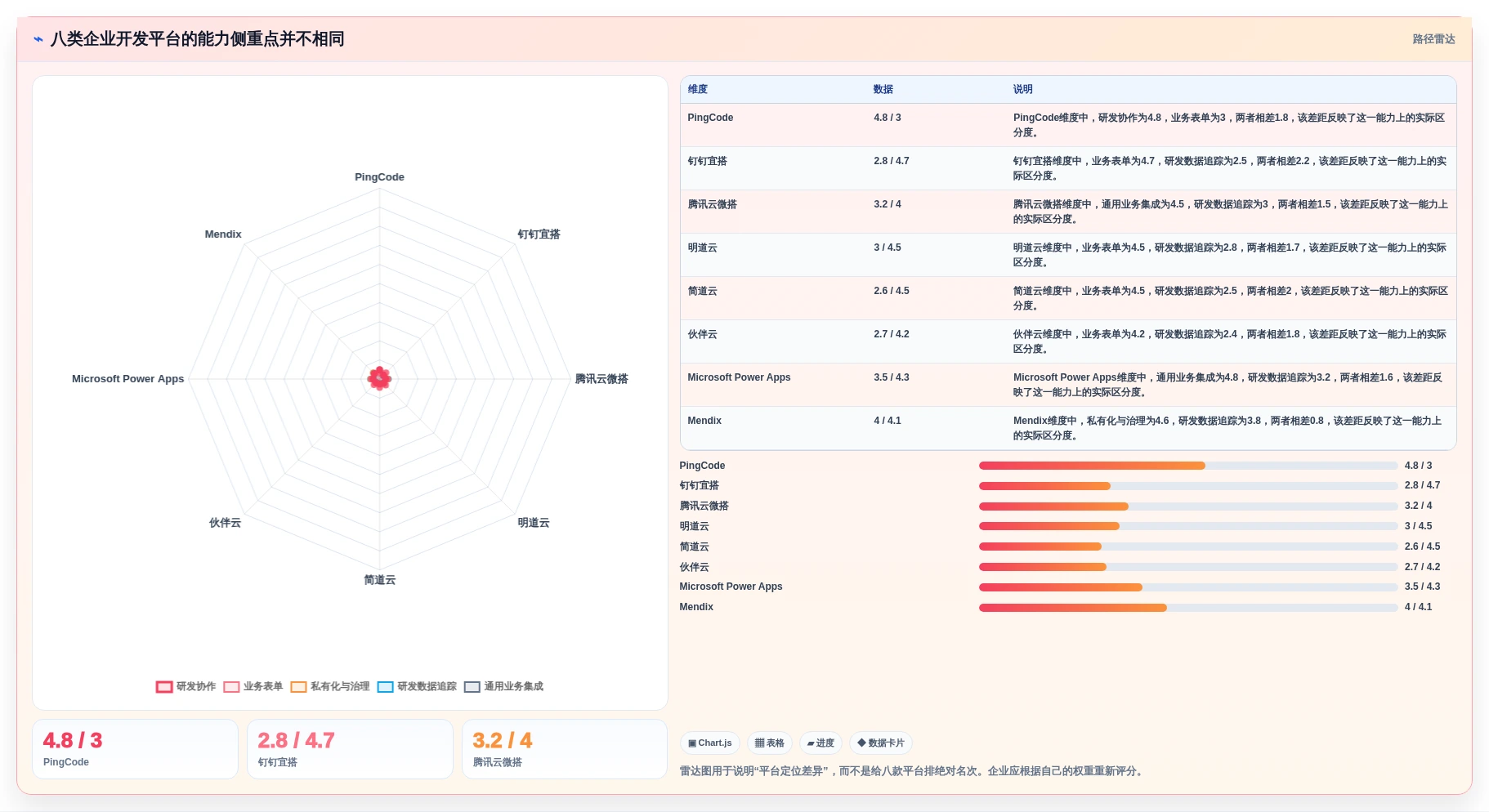
Task: Click the 腾讯云微搭 progress bar
Action: [1188, 506]
